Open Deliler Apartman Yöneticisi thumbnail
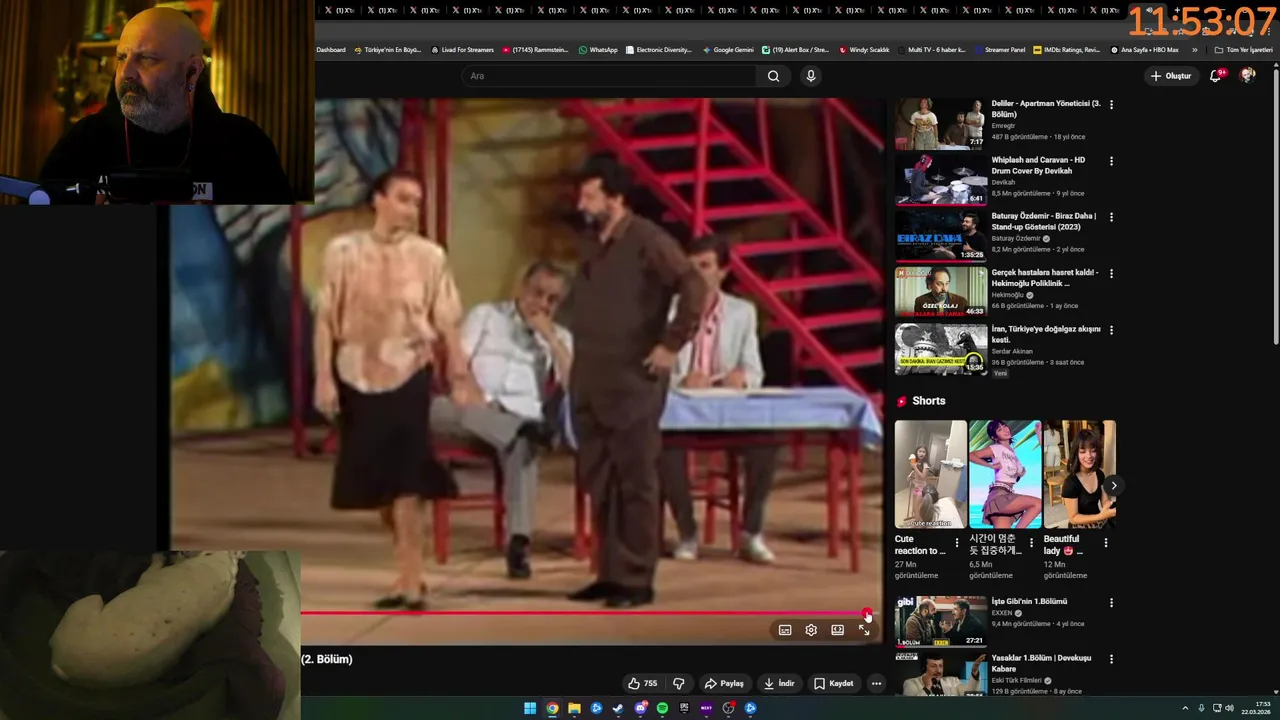Screen dimensions: 1280x720 click(940, 123)
